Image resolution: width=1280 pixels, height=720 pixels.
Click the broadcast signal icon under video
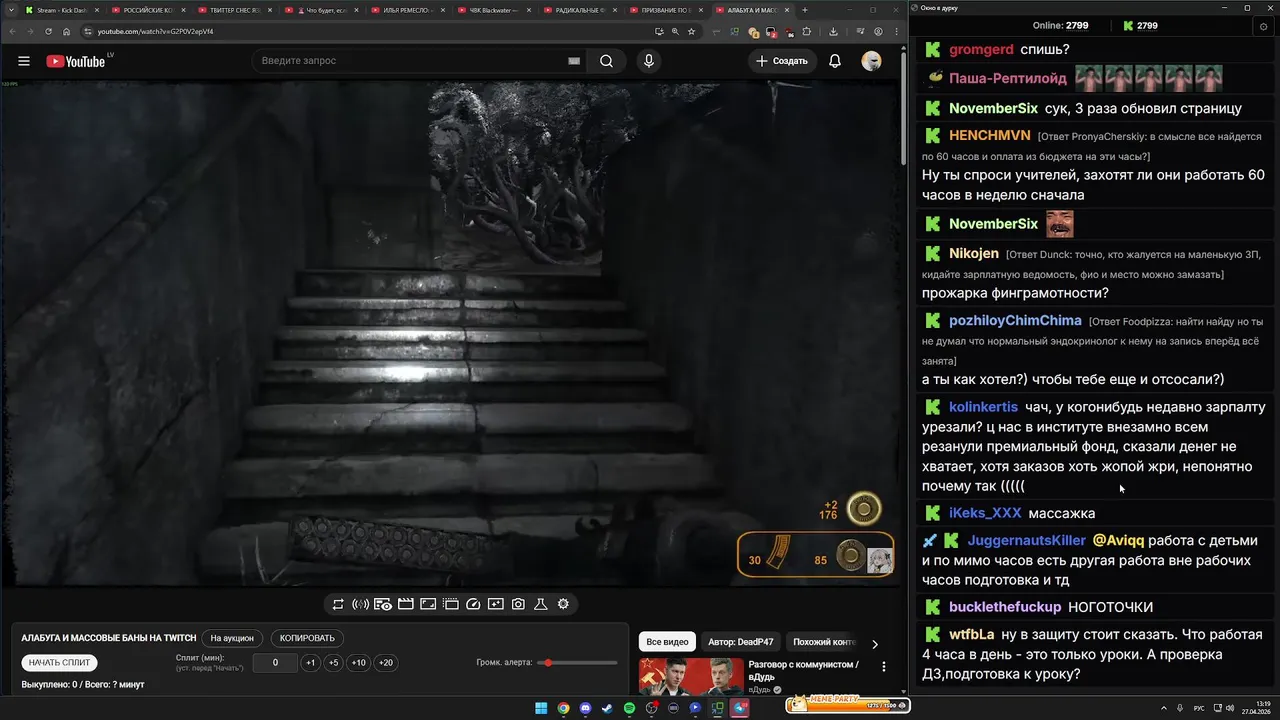(x=361, y=604)
